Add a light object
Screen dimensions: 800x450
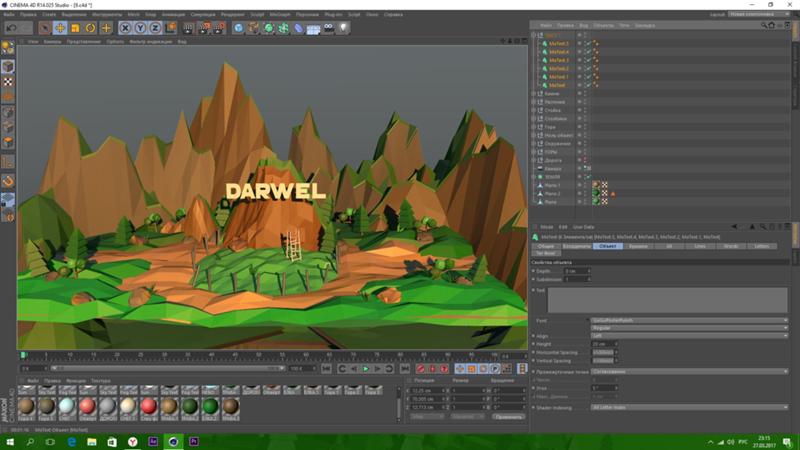tap(343, 28)
